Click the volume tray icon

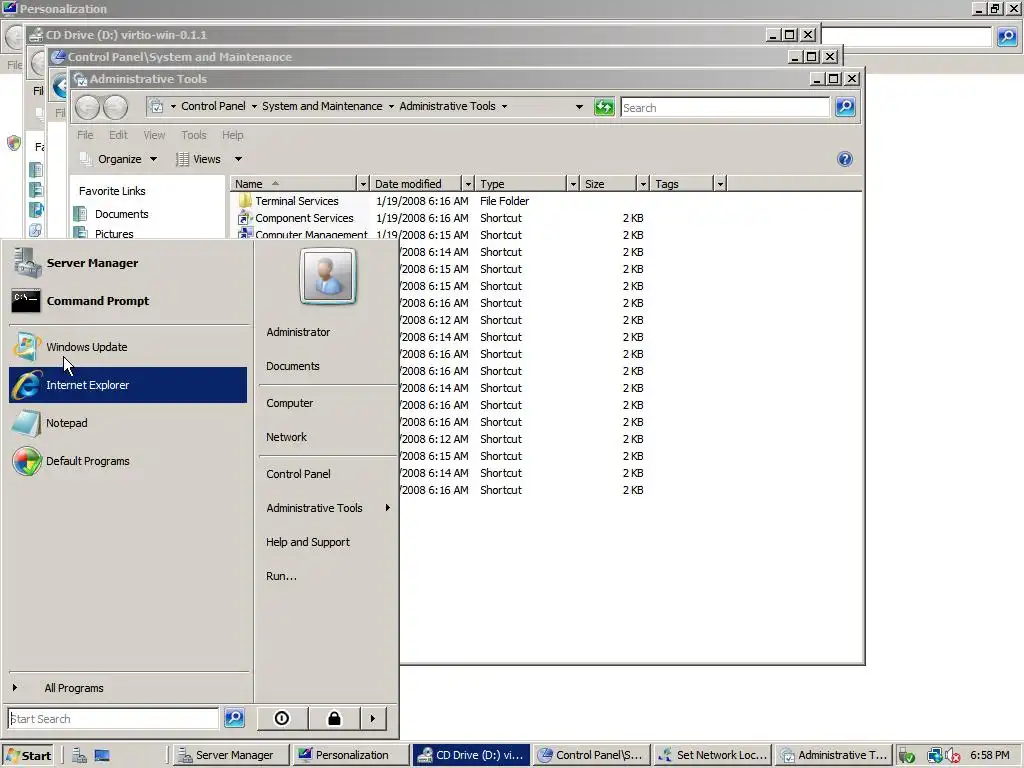point(952,756)
